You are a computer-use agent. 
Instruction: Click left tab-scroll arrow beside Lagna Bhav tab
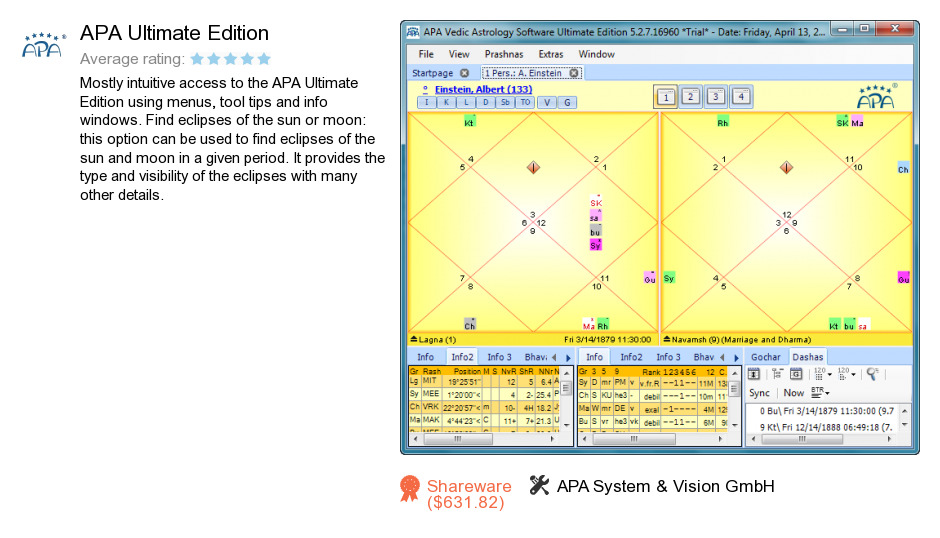pos(555,357)
